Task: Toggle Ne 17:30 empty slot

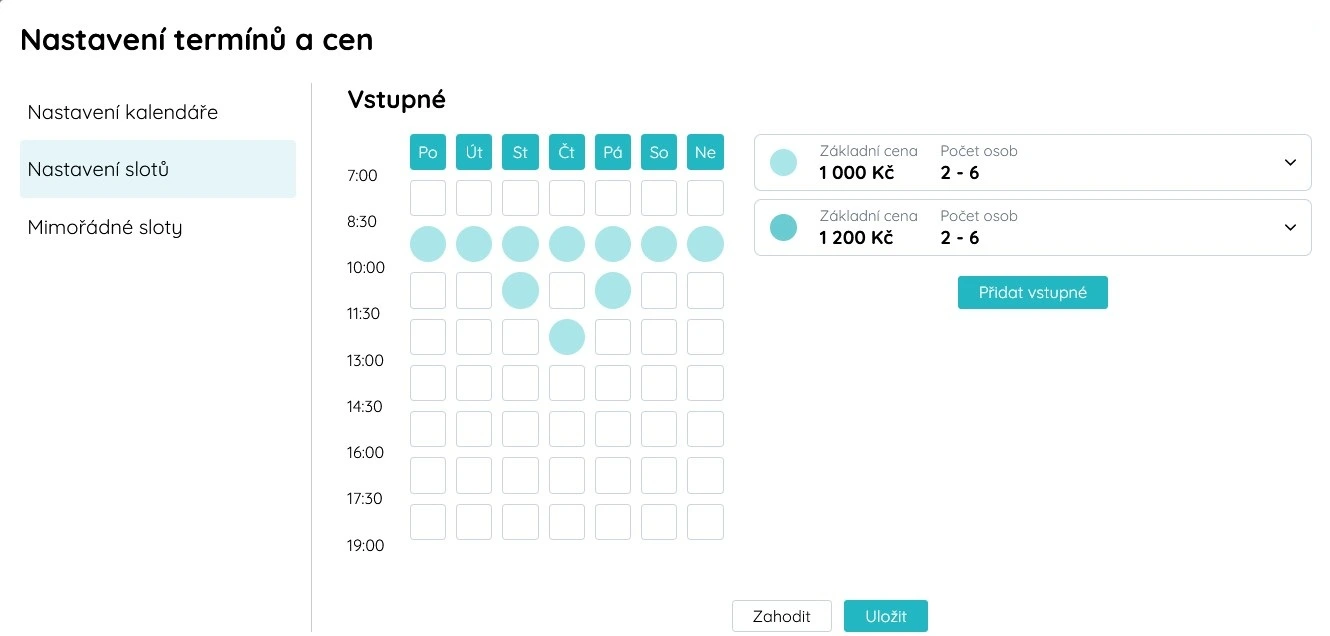Action: tap(705, 522)
